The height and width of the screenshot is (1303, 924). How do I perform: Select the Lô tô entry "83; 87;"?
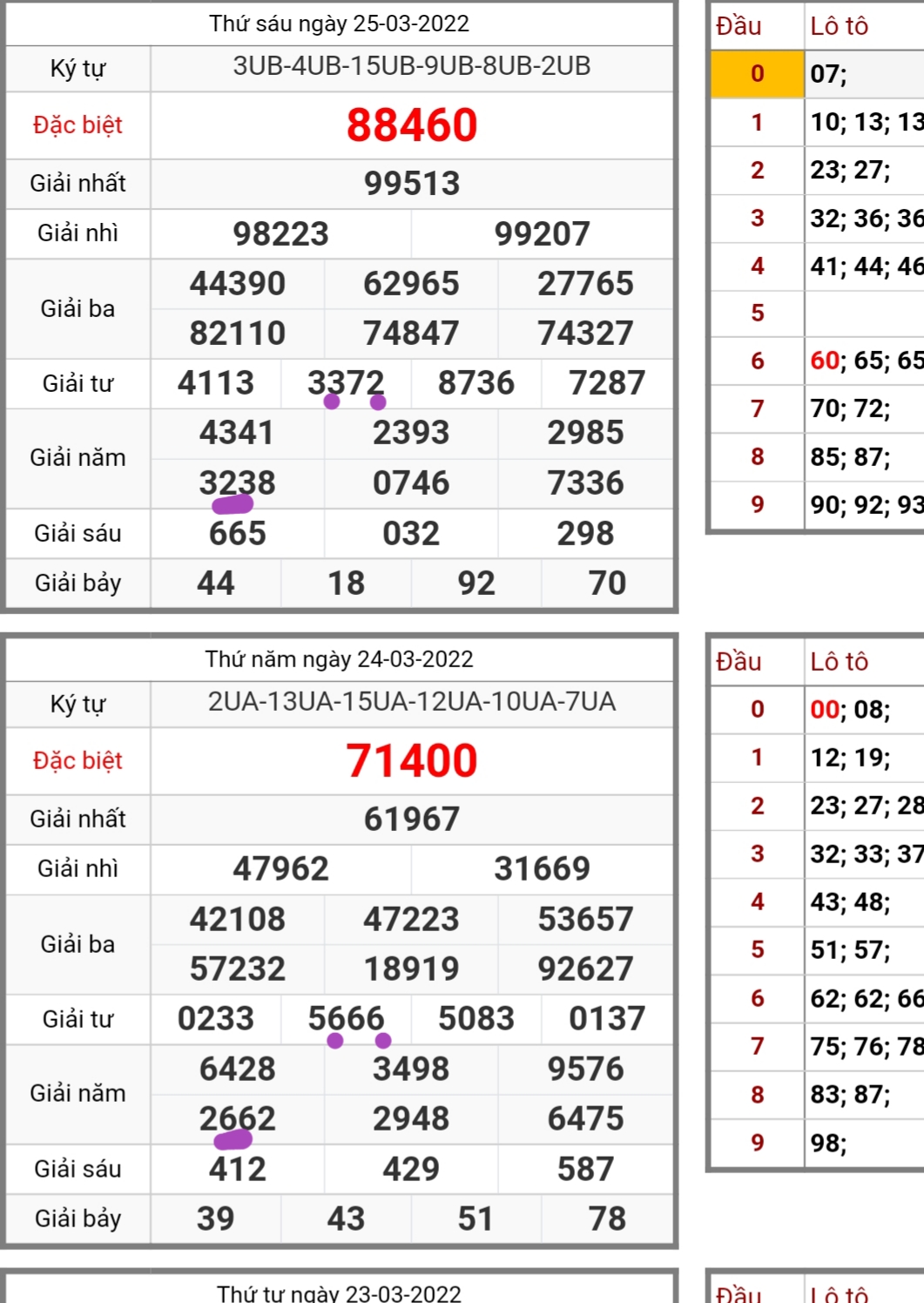coord(850,1095)
